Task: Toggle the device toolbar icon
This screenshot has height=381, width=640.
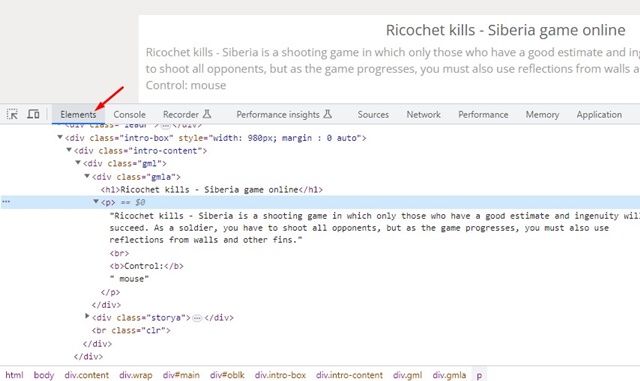Action: (x=33, y=114)
